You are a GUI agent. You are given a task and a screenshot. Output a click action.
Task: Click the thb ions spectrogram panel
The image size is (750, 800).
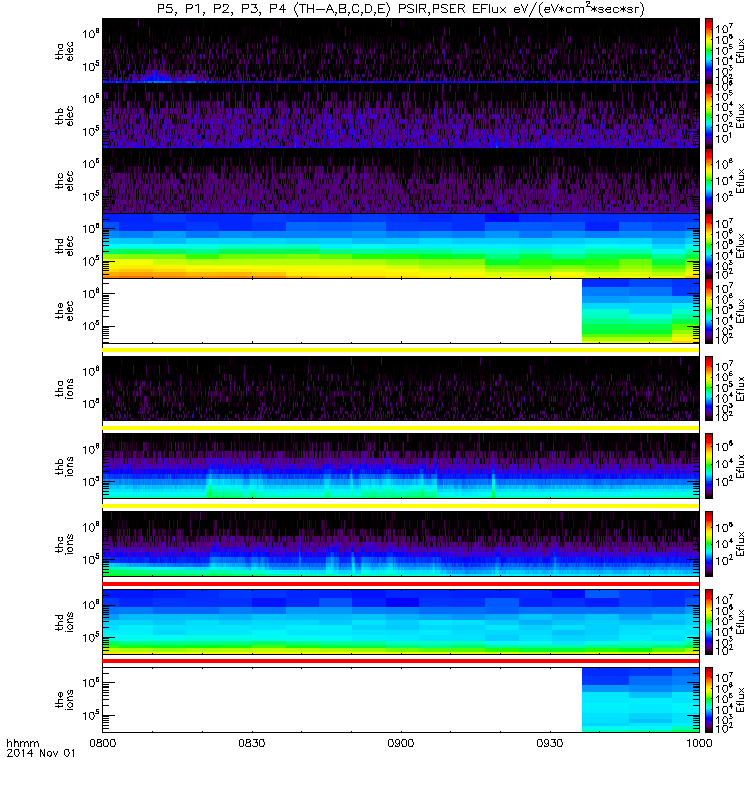coord(401,466)
